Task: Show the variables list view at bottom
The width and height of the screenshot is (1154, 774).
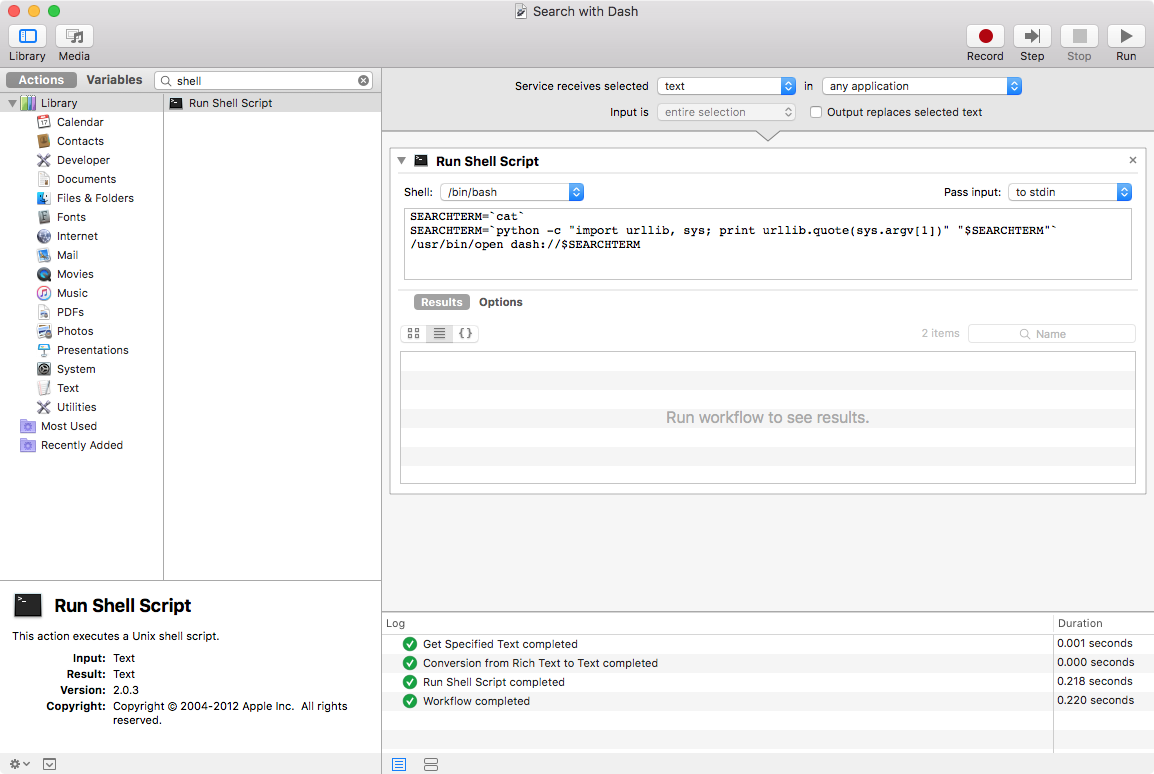Action: point(431,764)
